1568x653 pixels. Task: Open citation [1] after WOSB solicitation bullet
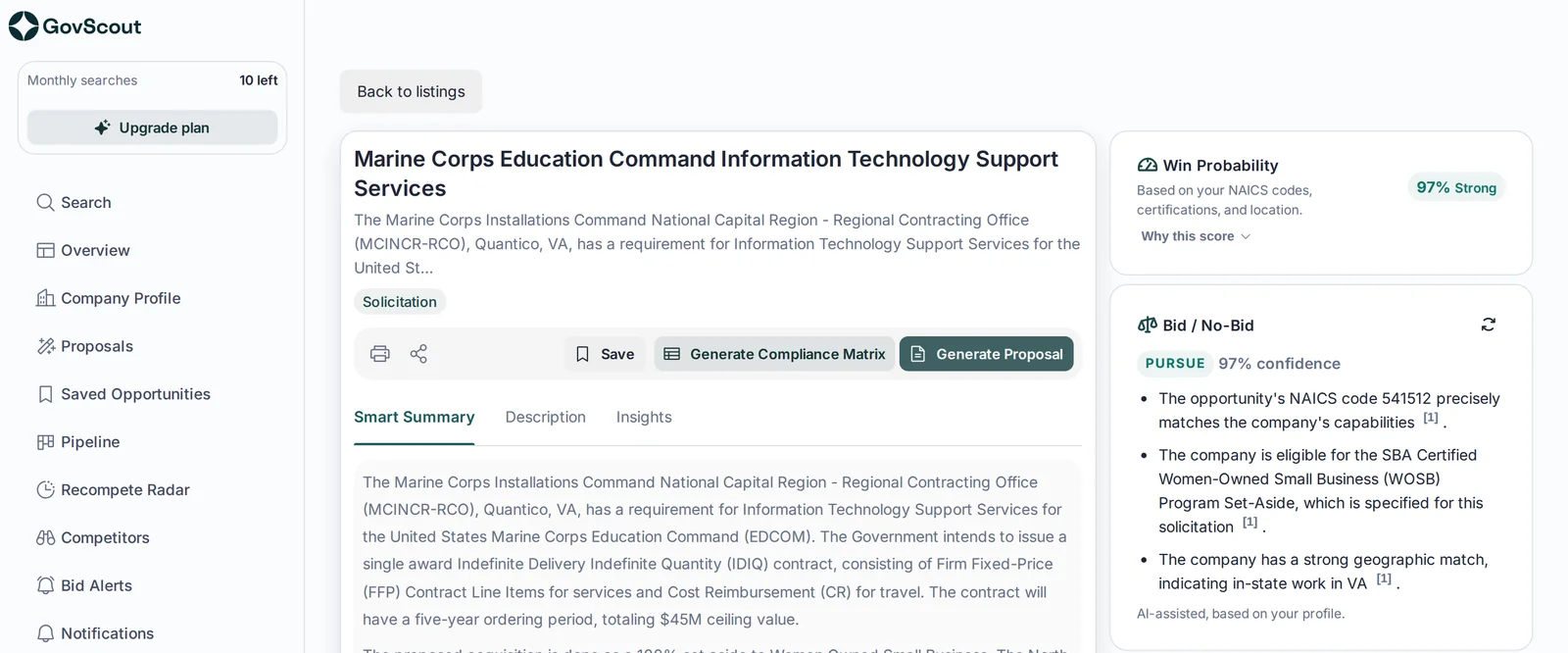(x=1249, y=523)
